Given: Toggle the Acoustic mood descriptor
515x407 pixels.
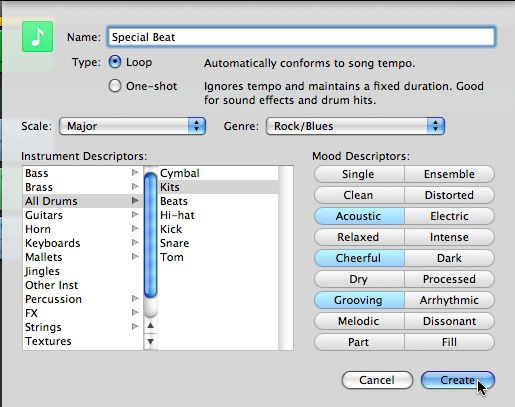Looking at the screenshot, I should point(359,216).
